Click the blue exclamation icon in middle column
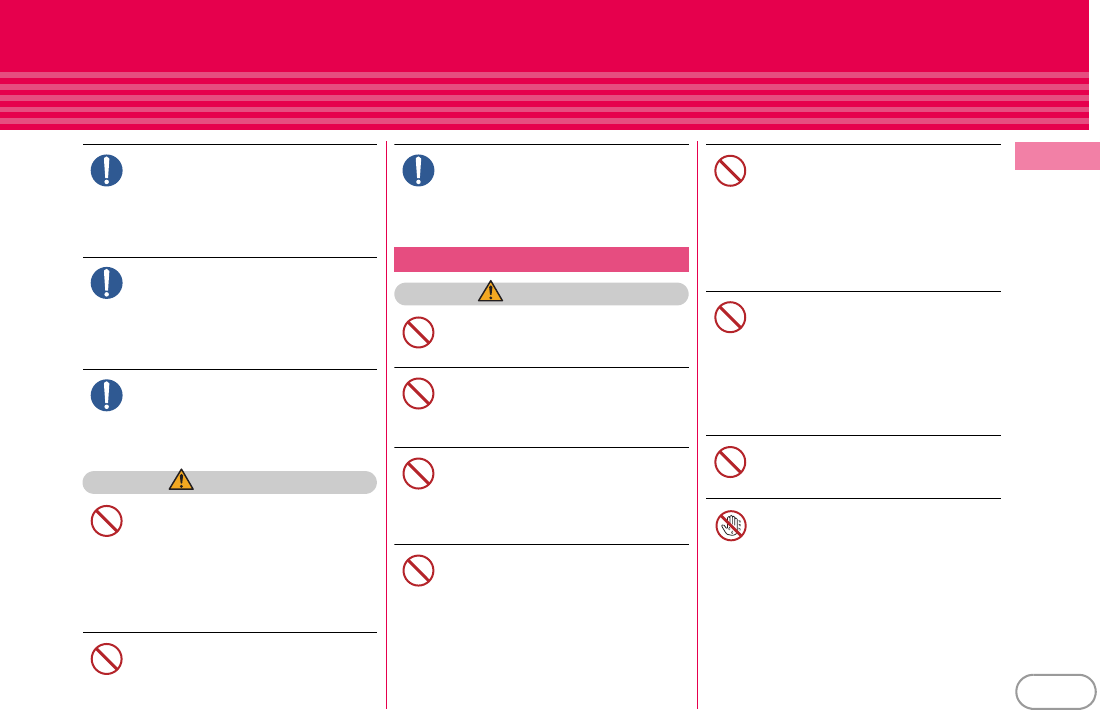Viewport: 1100px width, 710px height. click(x=418, y=170)
